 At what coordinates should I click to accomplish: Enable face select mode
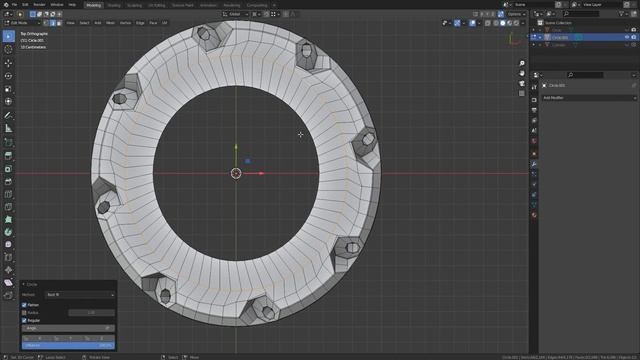[x=59, y=23]
